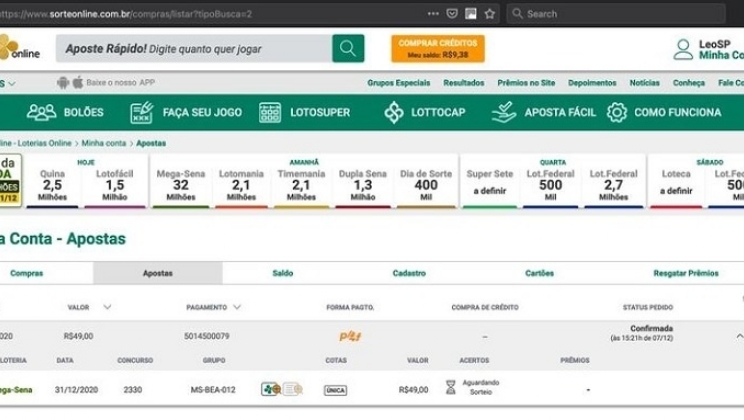Image resolution: width=744 pixels, height=420 pixels.
Task: Click the picture icon in the address bar
Action: pyautogui.click(x=471, y=14)
